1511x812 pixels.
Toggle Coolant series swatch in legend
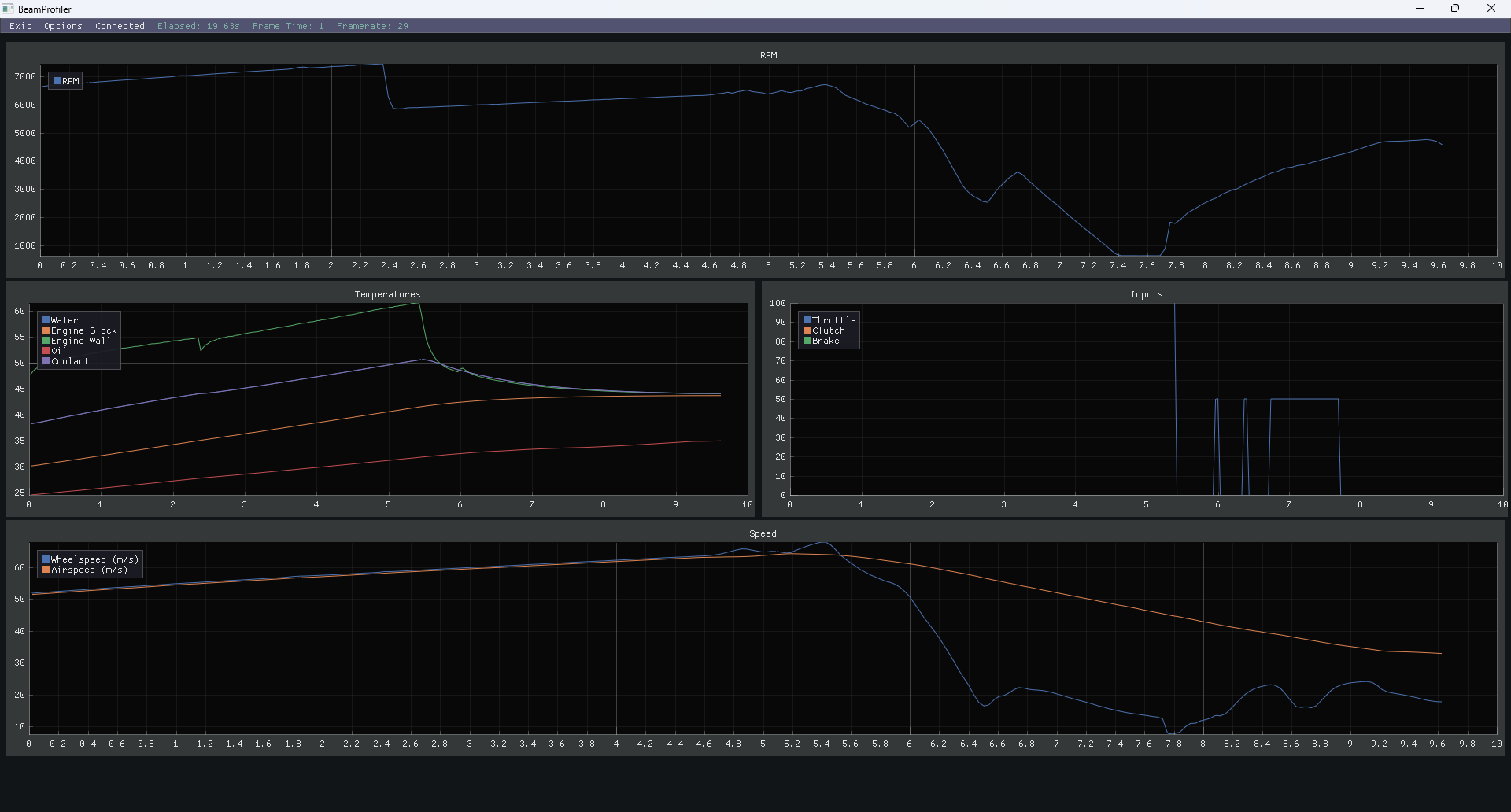tap(46, 361)
